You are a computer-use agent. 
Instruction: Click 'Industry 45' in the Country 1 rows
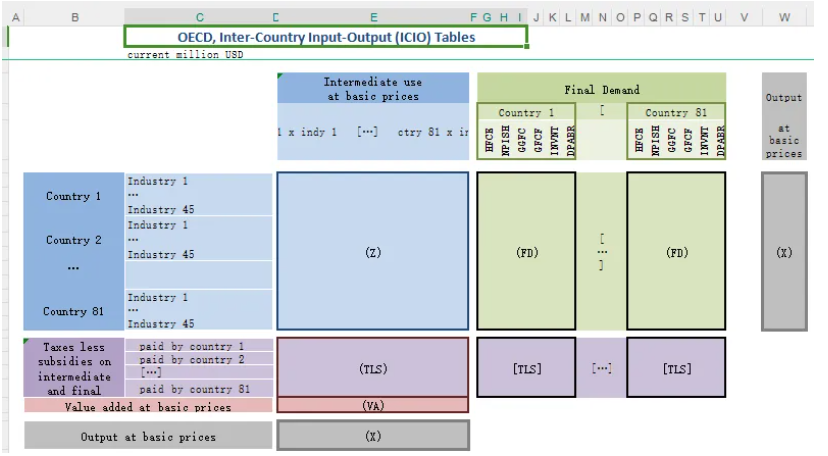point(161,210)
